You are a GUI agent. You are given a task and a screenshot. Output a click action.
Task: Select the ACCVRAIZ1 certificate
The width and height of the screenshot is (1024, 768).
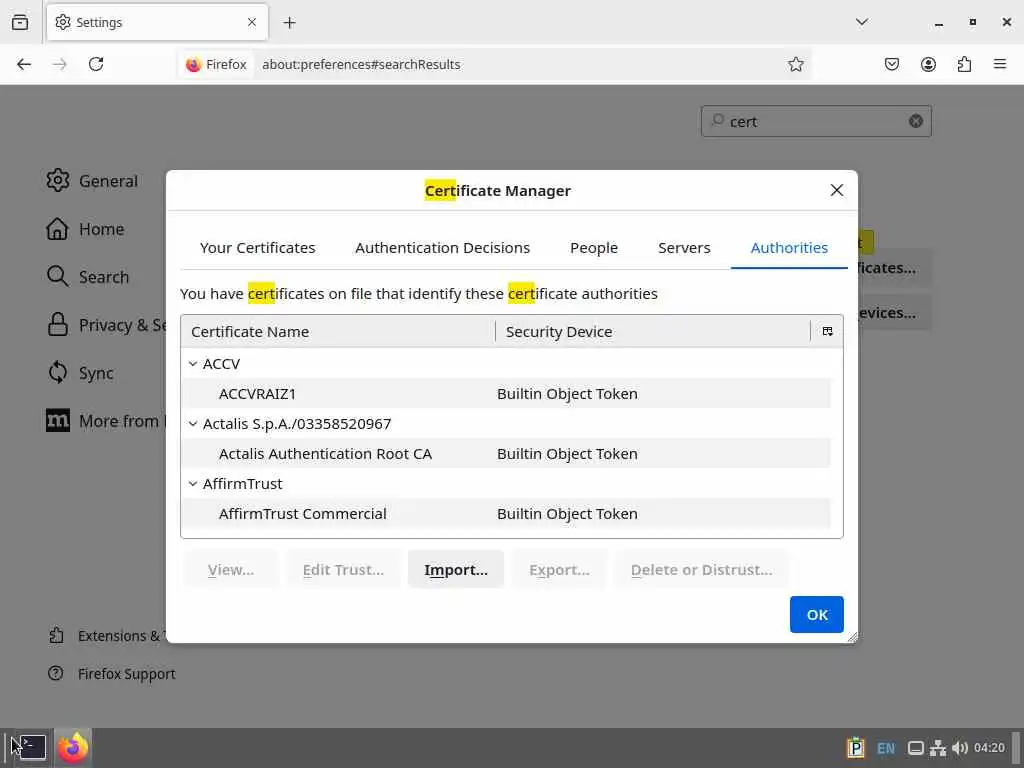pyautogui.click(x=506, y=394)
